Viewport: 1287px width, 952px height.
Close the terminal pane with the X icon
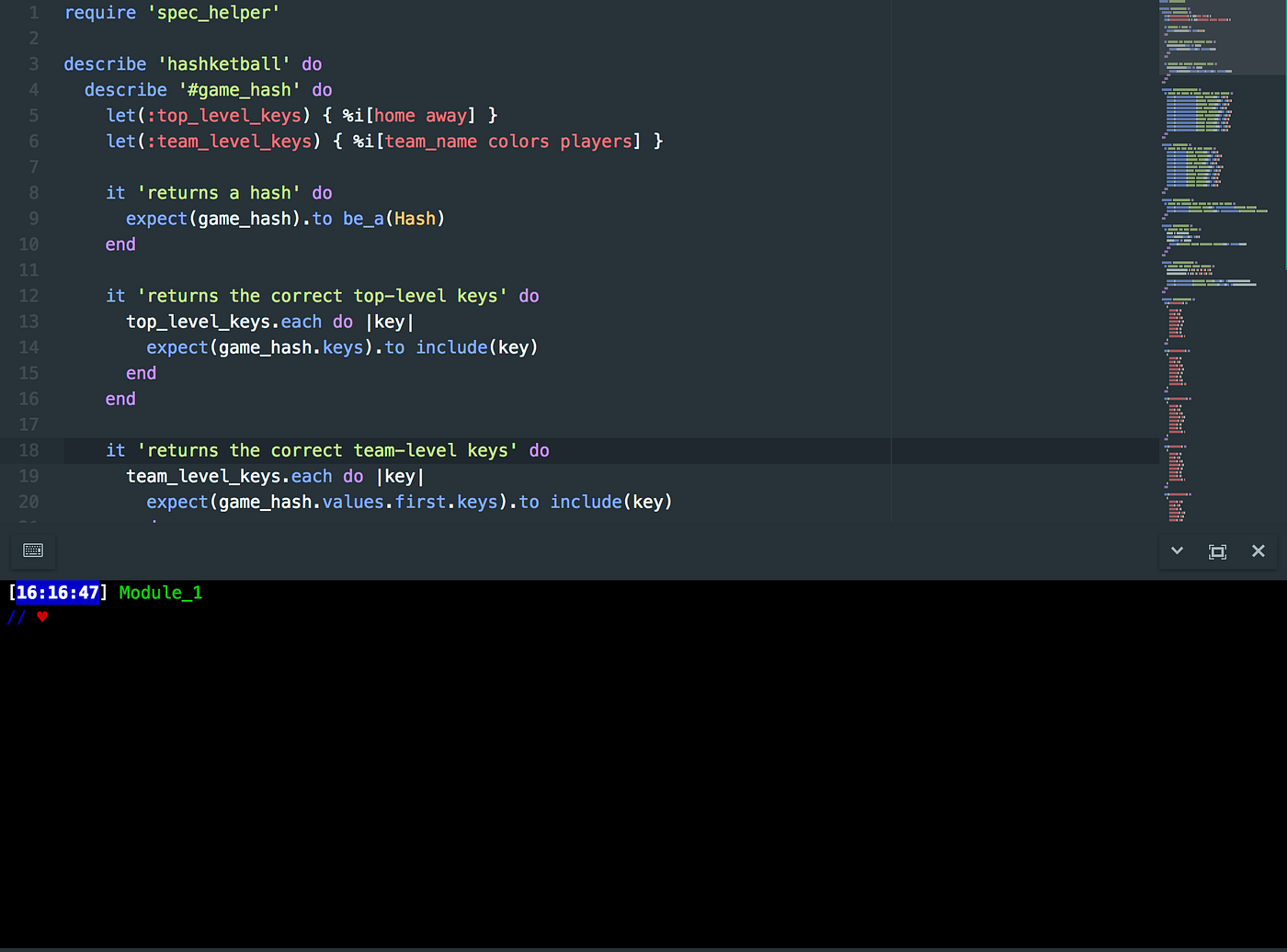coord(1259,550)
